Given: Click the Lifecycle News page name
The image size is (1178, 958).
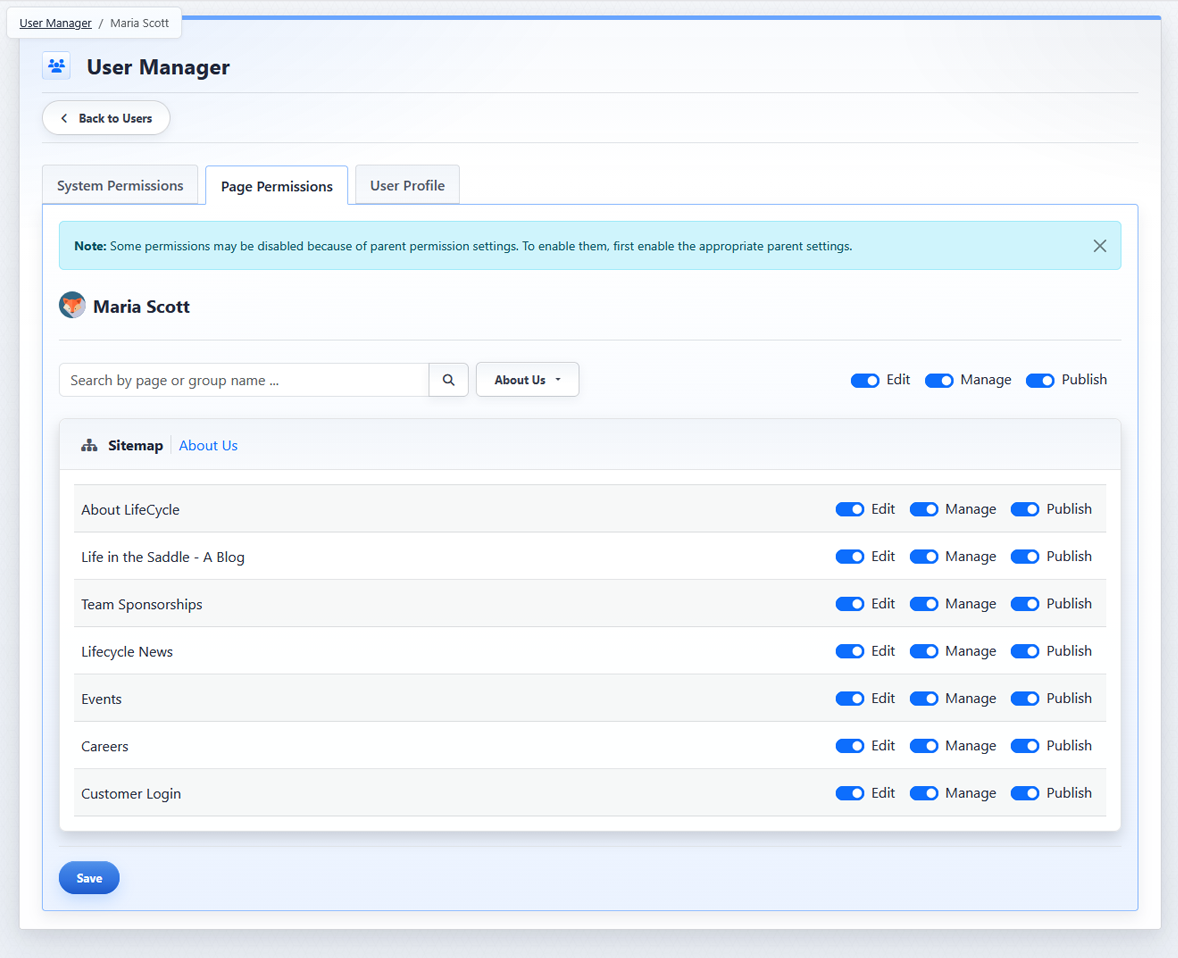Looking at the screenshot, I should pos(127,651).
